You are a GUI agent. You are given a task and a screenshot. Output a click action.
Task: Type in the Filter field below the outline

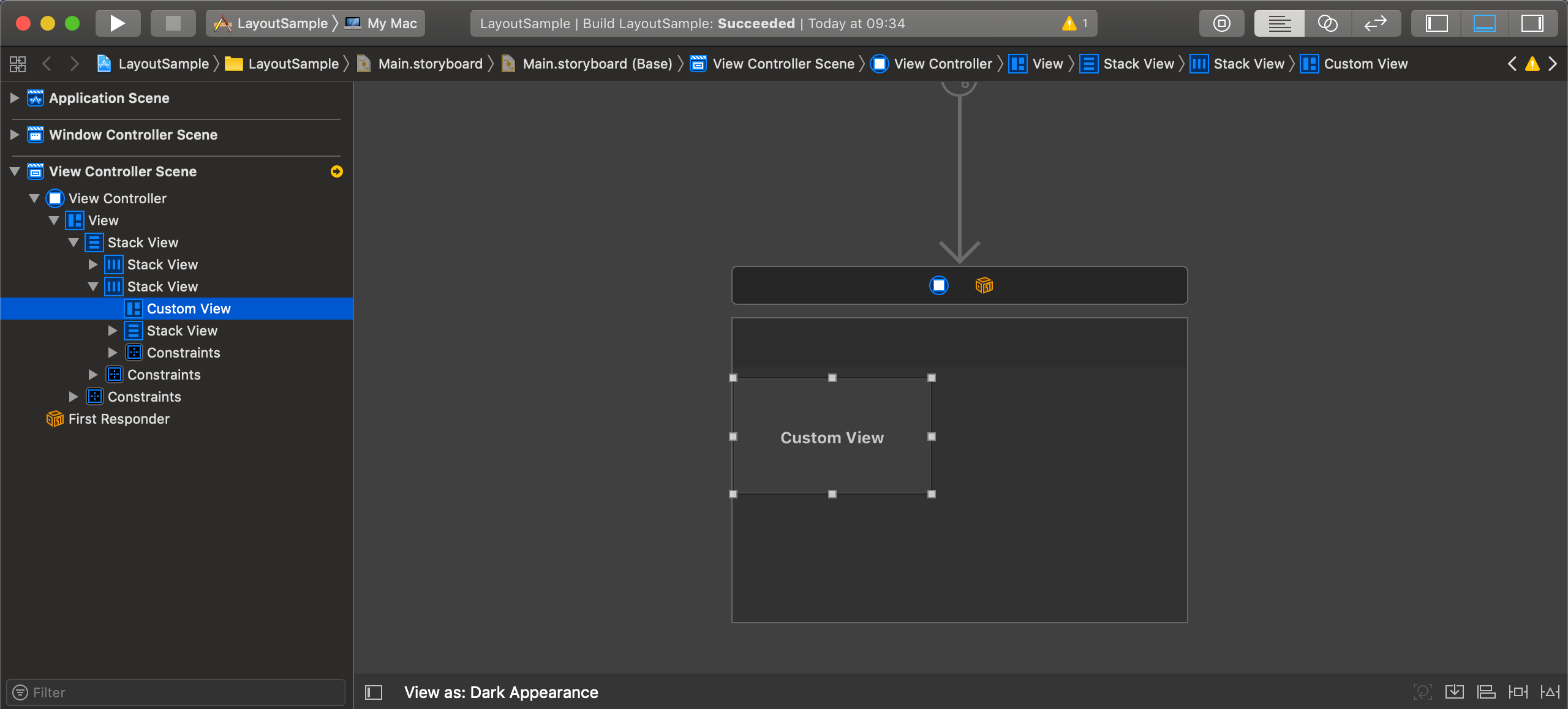coord(176,692)
